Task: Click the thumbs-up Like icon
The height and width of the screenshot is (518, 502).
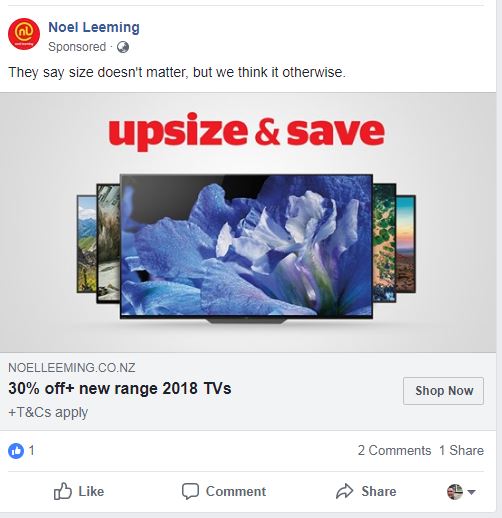Action: 63,491
